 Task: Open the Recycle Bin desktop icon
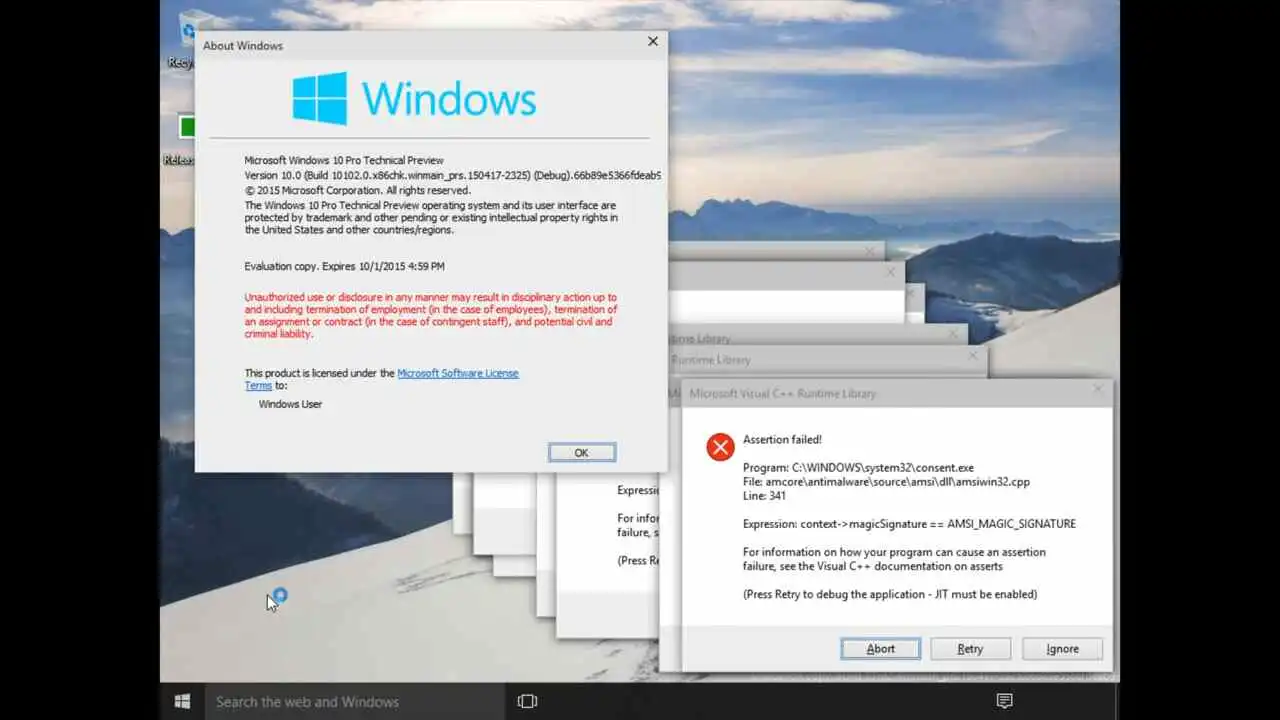(186, 40)
